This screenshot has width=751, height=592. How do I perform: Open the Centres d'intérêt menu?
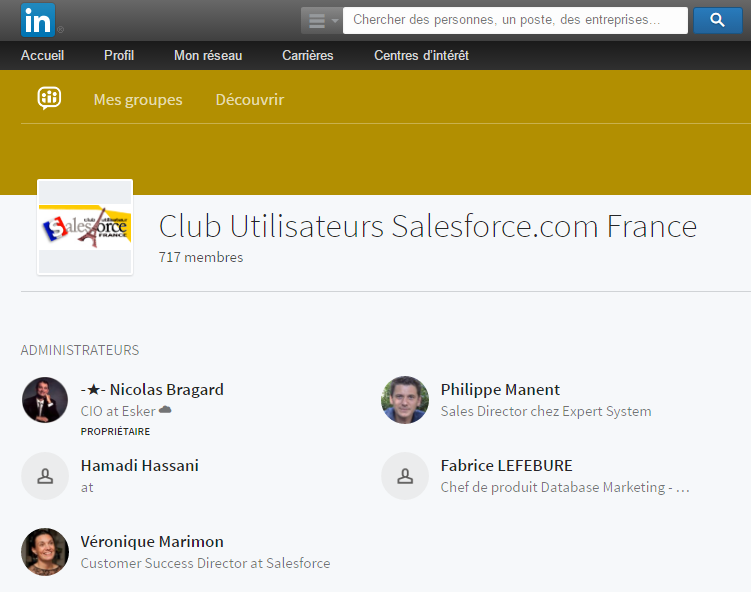pyautogui.click(x=421, y=56)
